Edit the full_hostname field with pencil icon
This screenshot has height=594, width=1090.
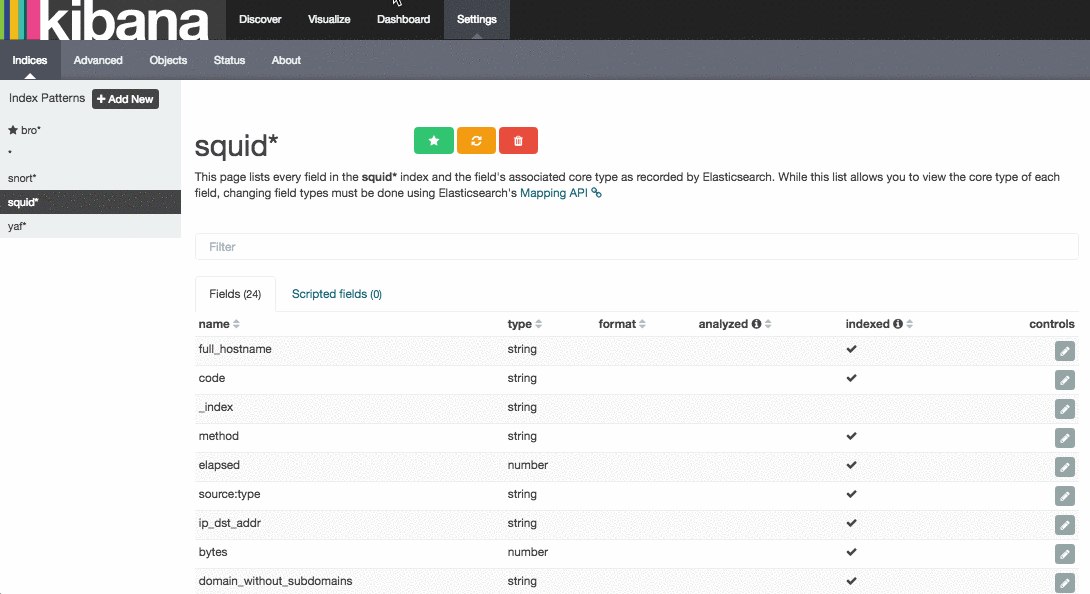tap(1064, 351)
